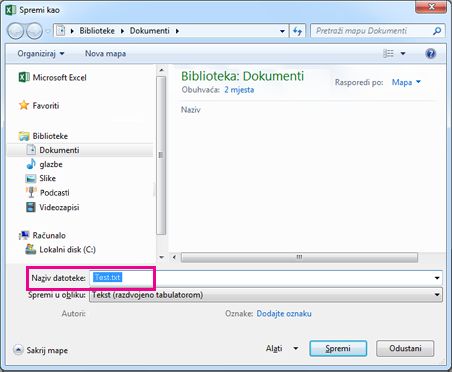
Task: Click the Back navigation arrow button
Action: (x=15, y=31)
